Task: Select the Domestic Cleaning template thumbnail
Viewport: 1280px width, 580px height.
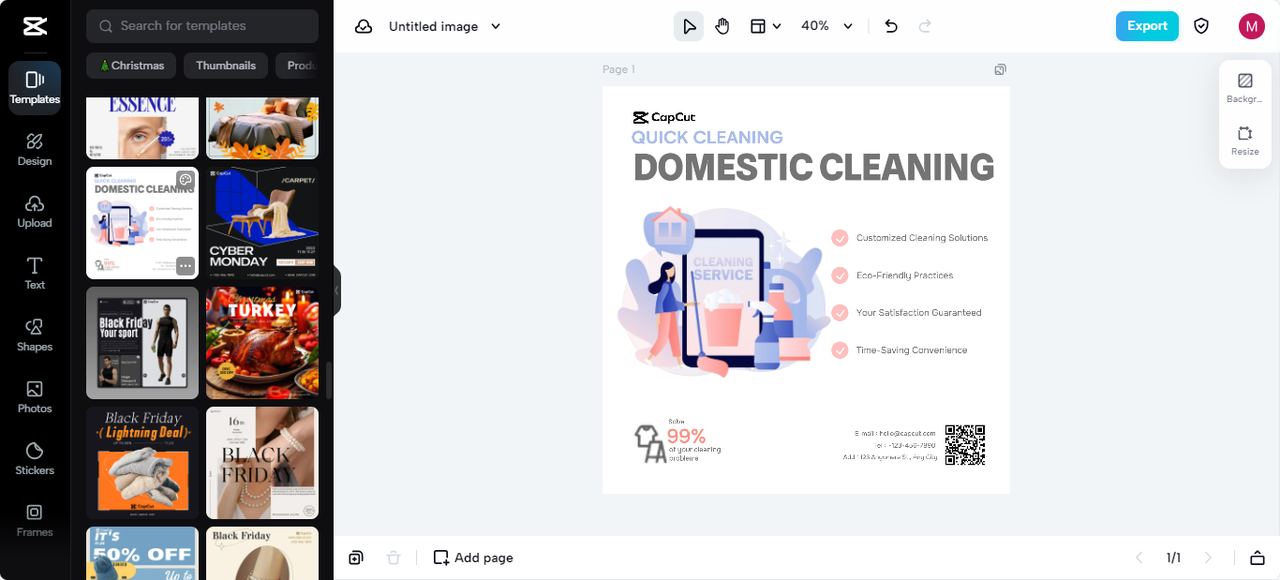Action: [x=142, y=223]
